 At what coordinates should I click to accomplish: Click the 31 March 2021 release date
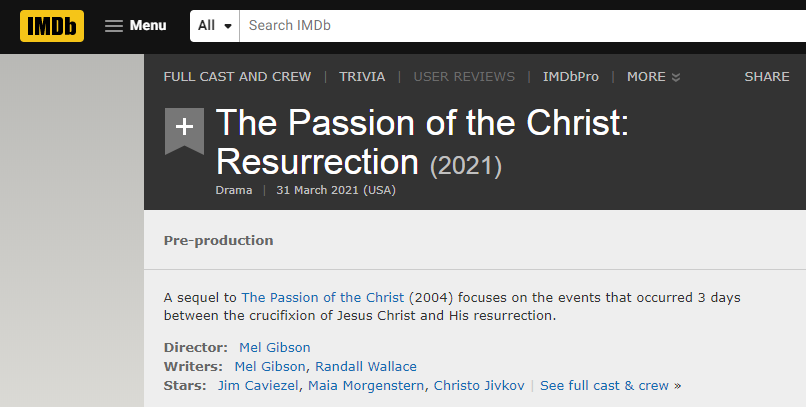335,190
